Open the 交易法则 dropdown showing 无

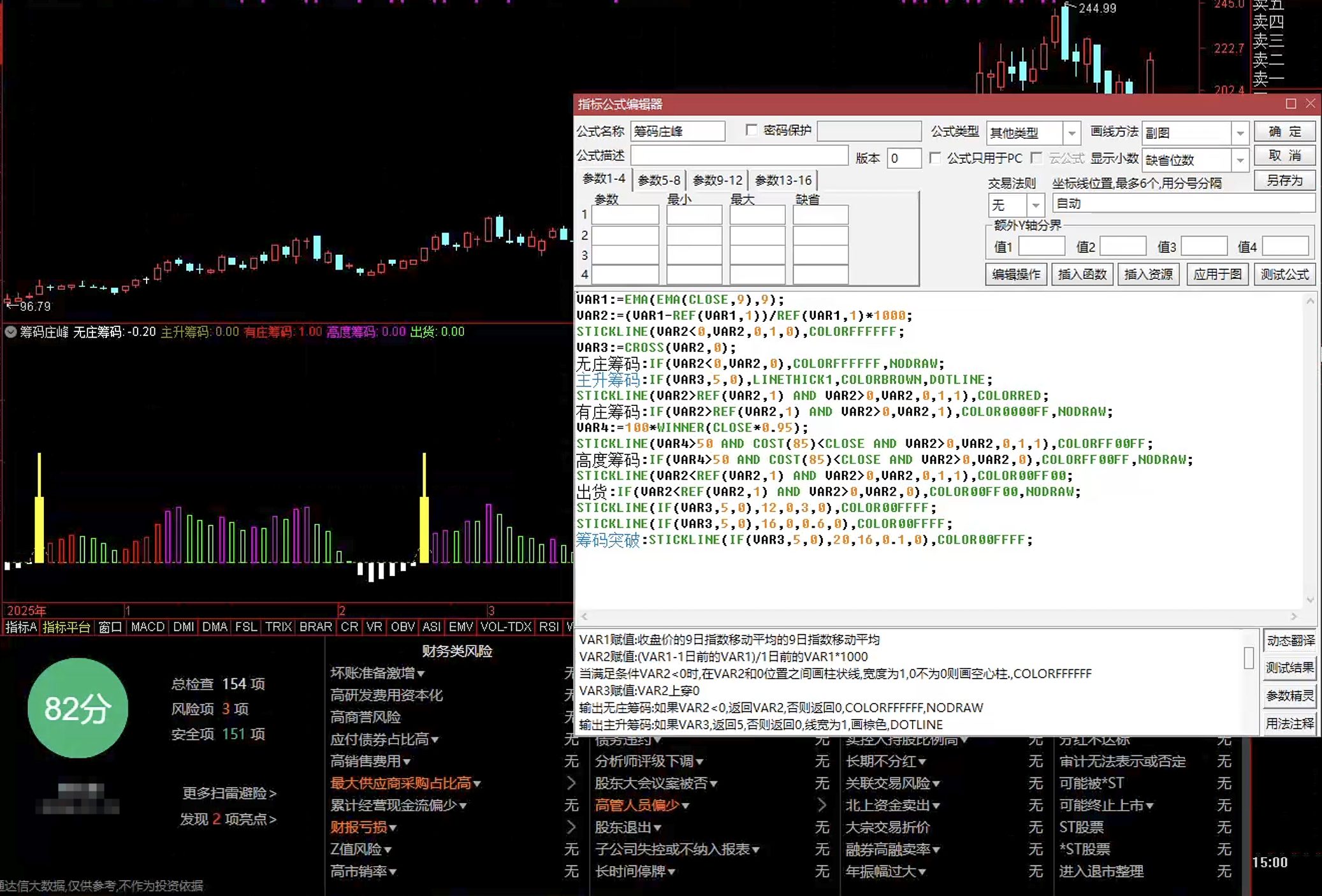click(x=1036, y=205)
